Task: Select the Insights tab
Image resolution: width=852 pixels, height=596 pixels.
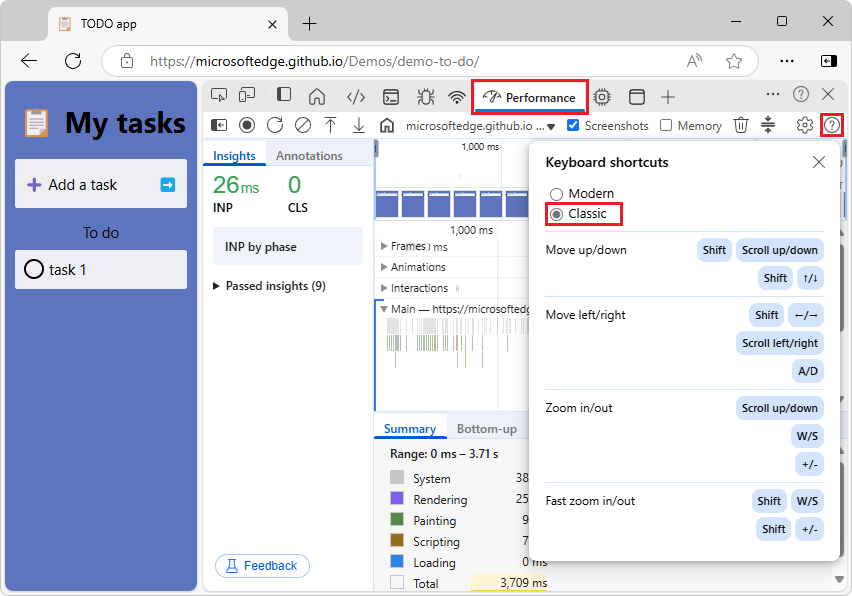Action: (x=234, y=155)
